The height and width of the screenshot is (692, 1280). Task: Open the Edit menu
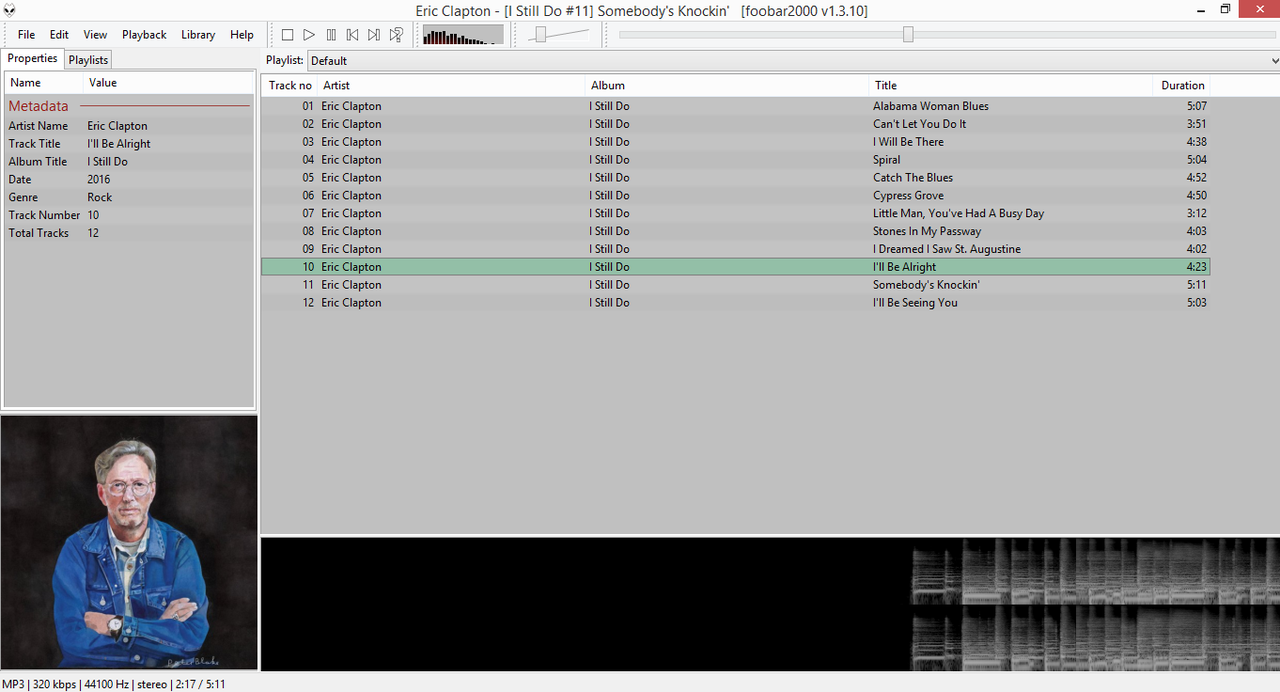coord(59,34)
